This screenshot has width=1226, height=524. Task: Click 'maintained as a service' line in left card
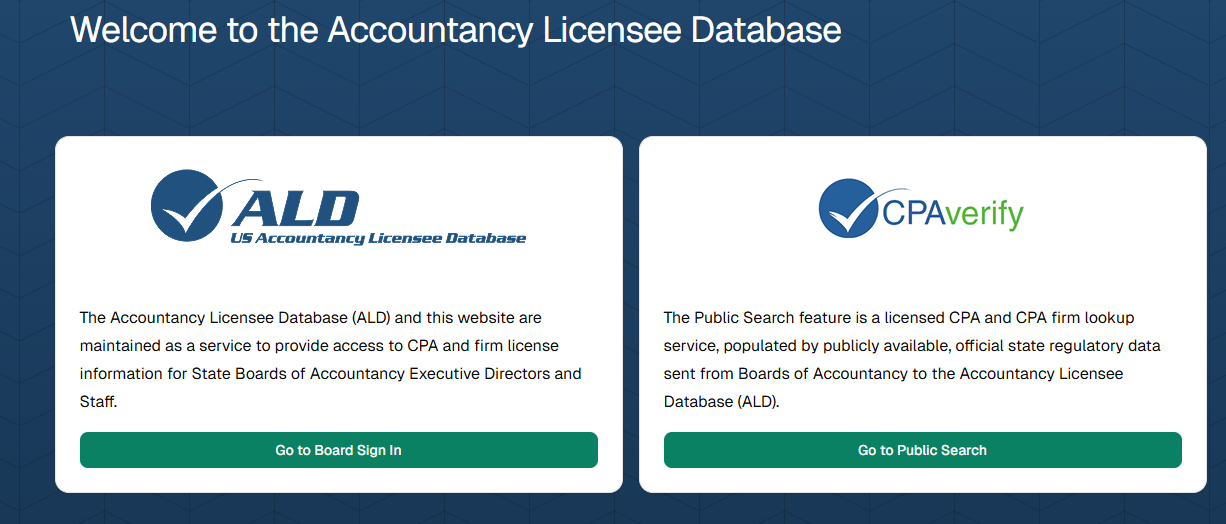[160, 346]
